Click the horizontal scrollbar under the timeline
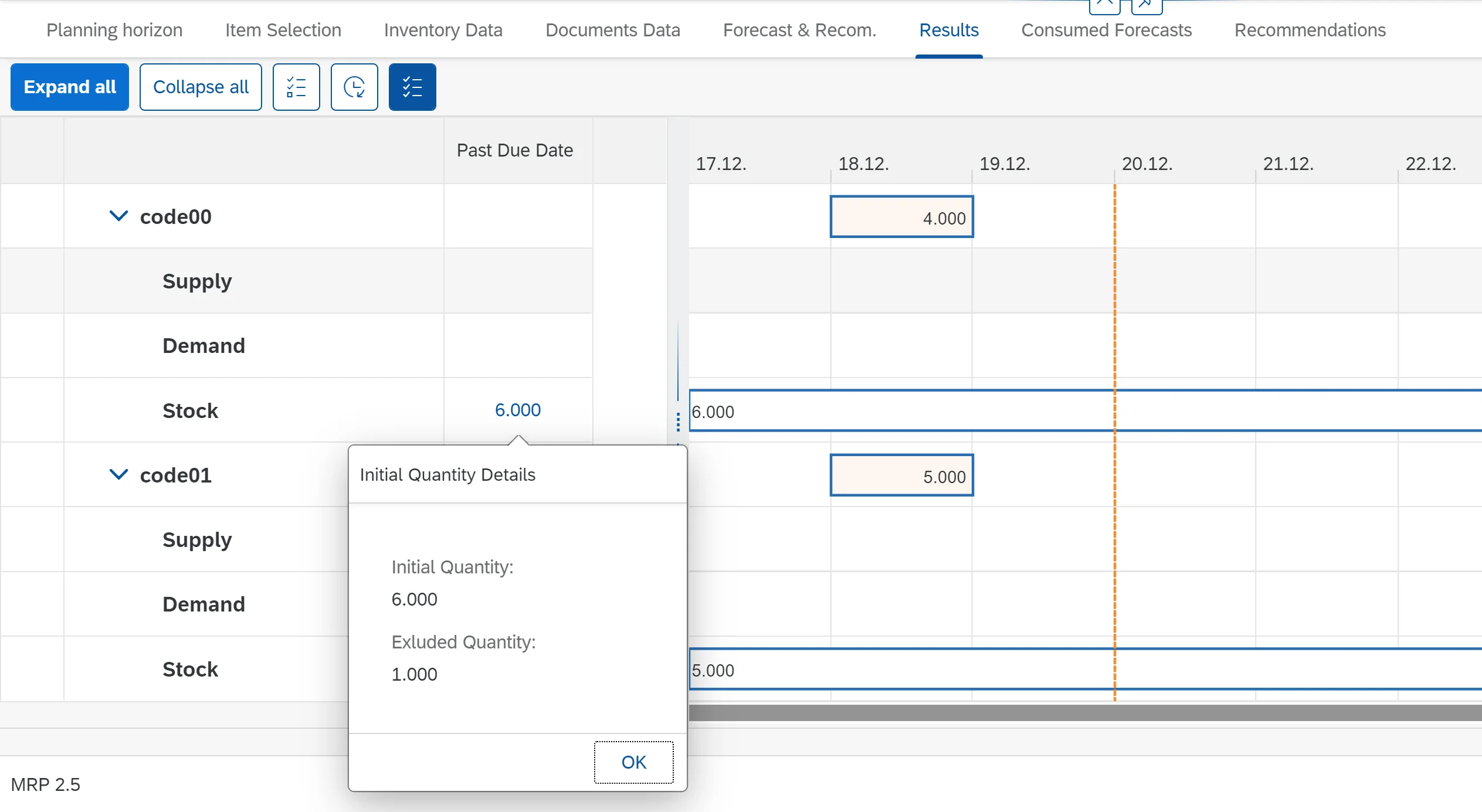 click(1085, 713)
